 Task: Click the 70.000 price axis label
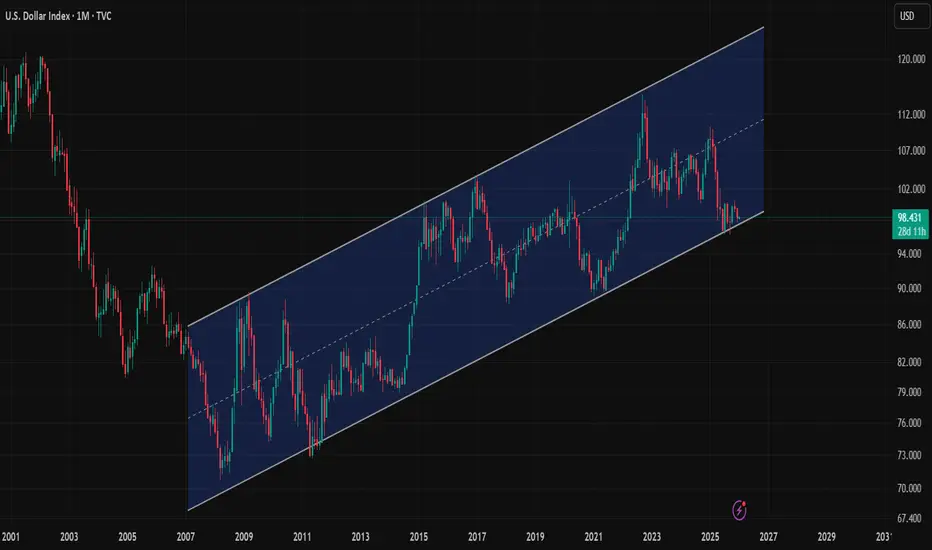coord(911,488)
